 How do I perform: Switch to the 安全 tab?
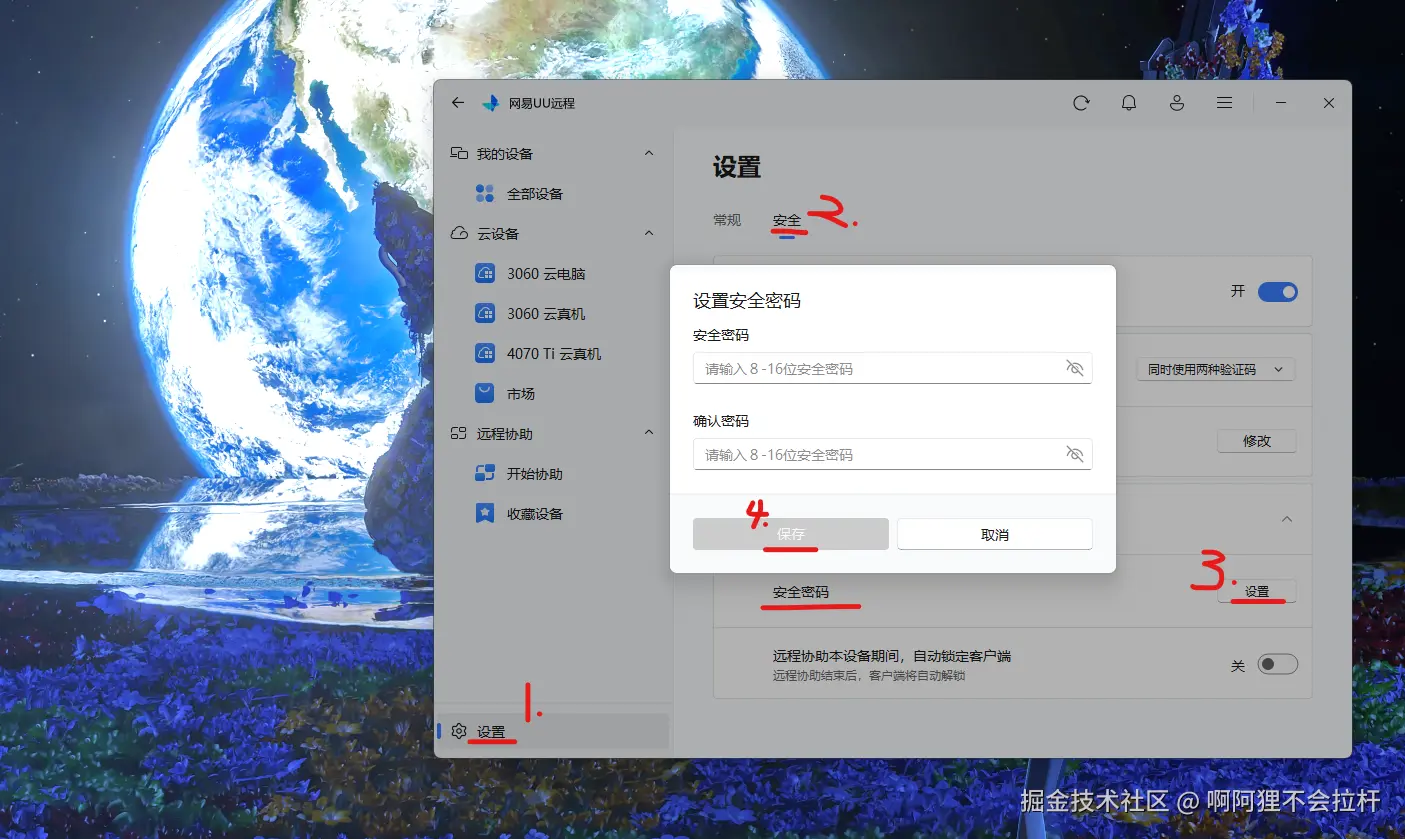787,220
